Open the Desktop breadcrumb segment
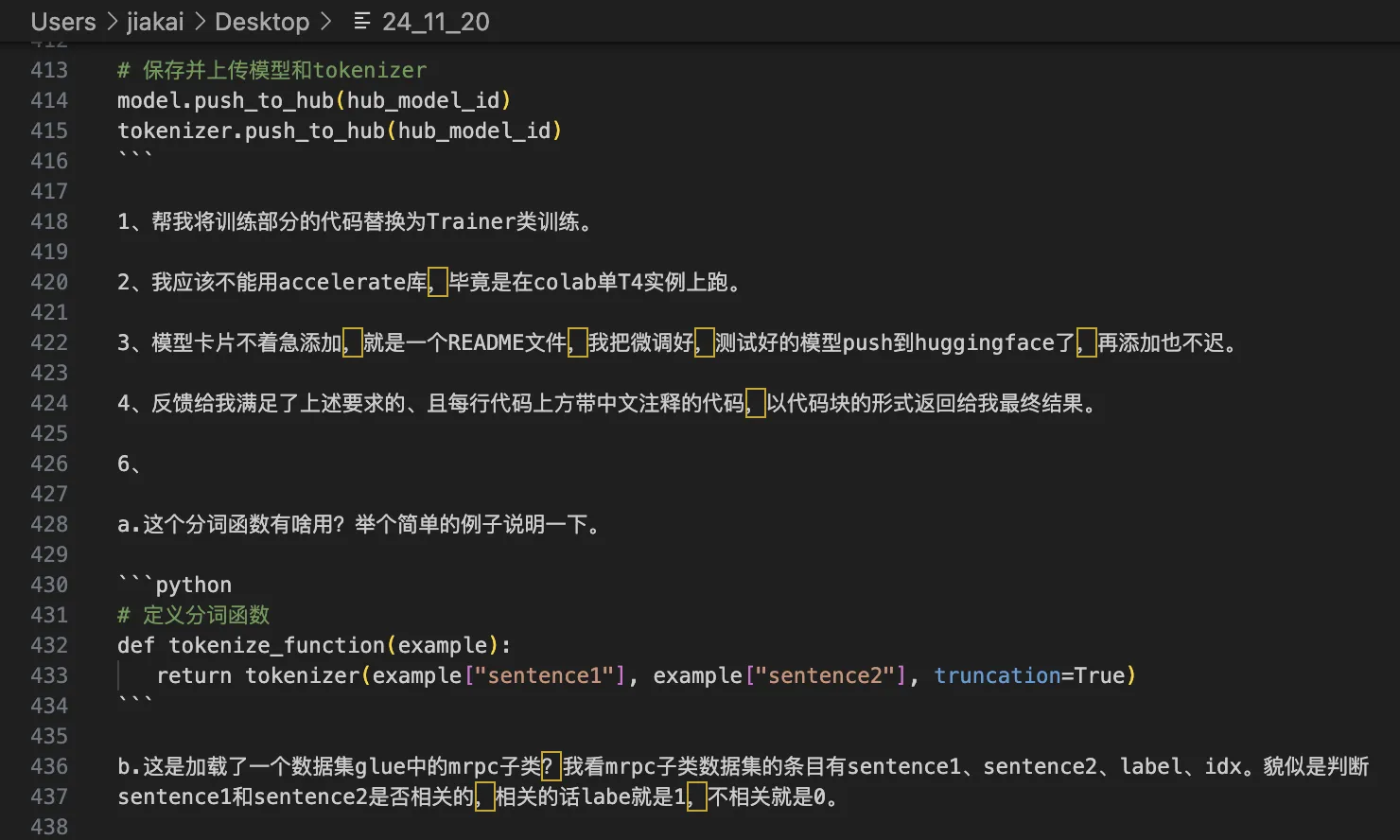 pos(262,22)
